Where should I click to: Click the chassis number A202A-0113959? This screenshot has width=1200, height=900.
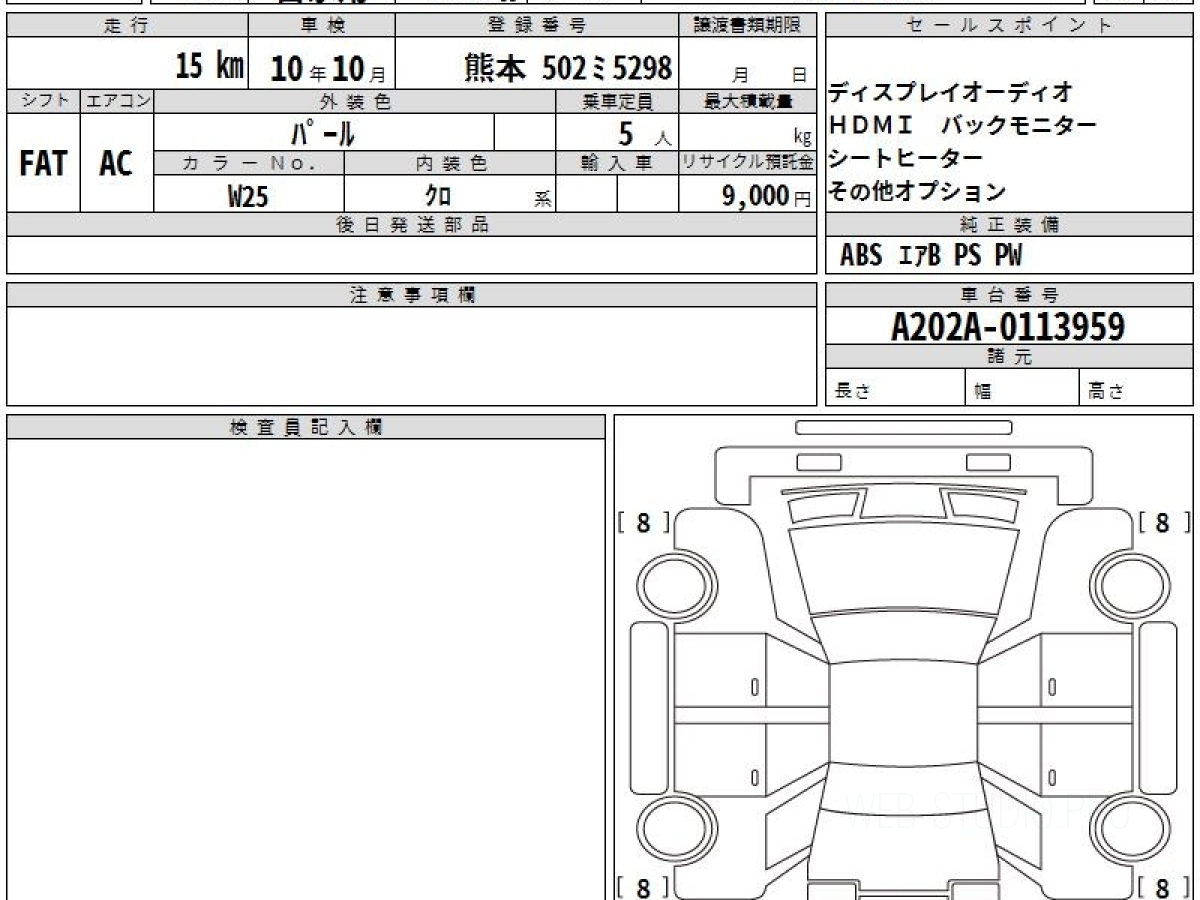1008,326
